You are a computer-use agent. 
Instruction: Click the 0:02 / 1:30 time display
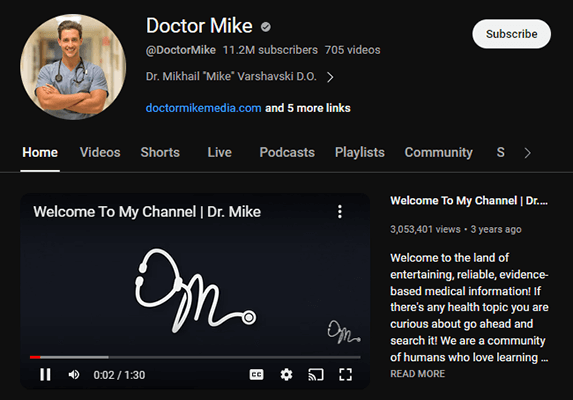point(119,375)
